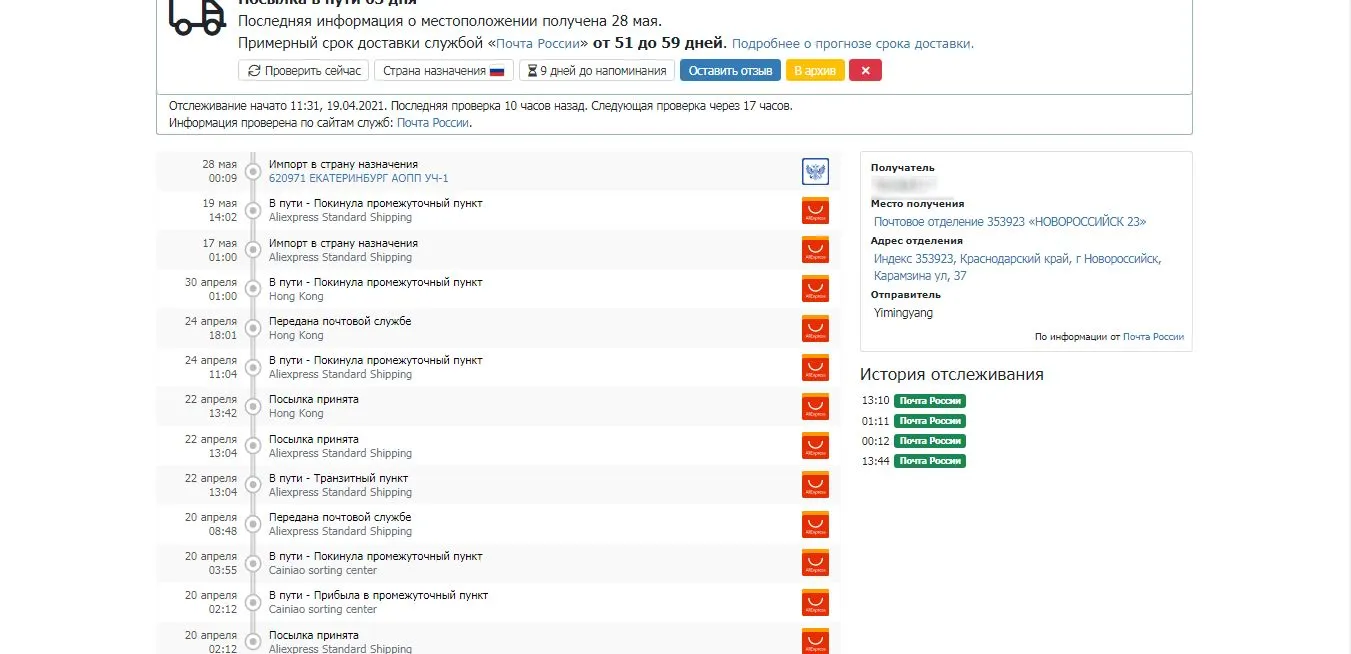Click the office address Индекс 353923 link
The height and width of the screenshot is (654, 1351).
click(1017, 267)
